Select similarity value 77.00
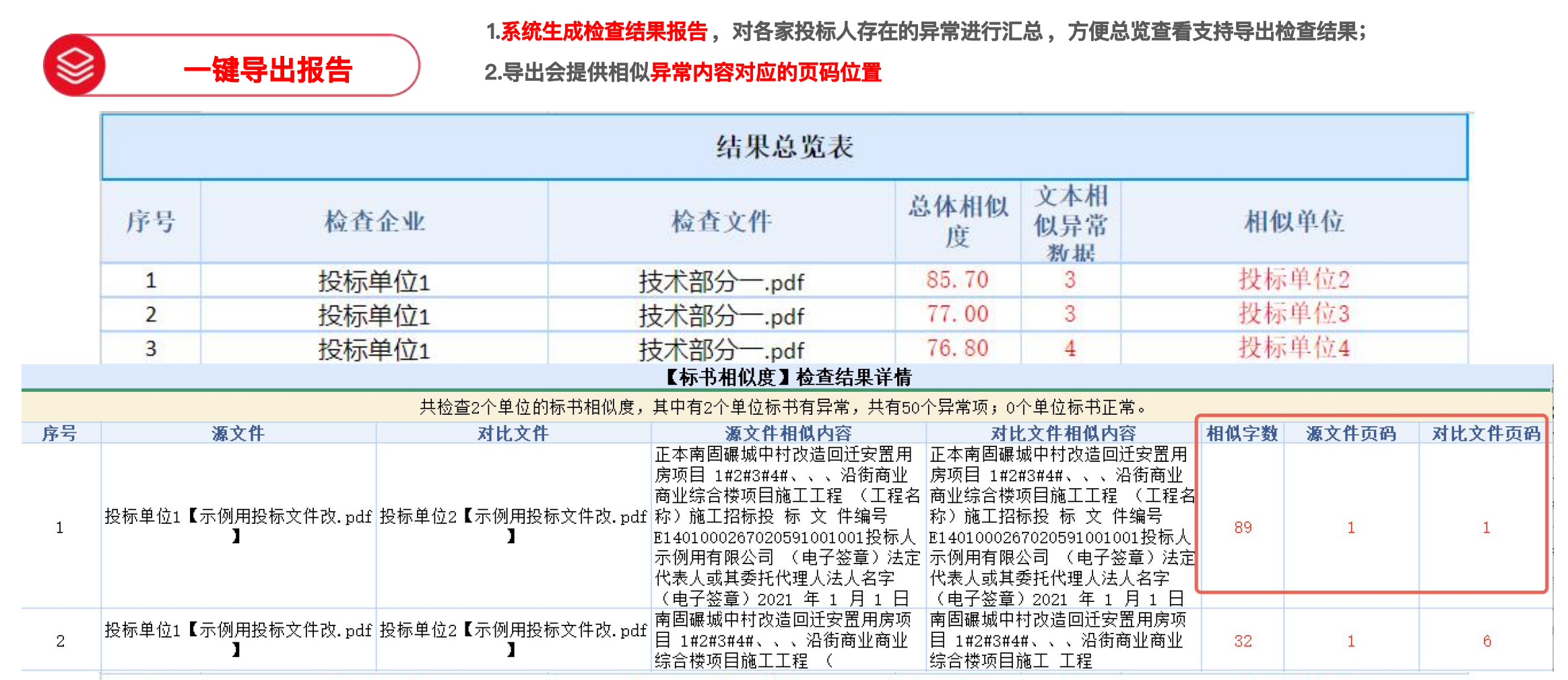 point(957,314)
